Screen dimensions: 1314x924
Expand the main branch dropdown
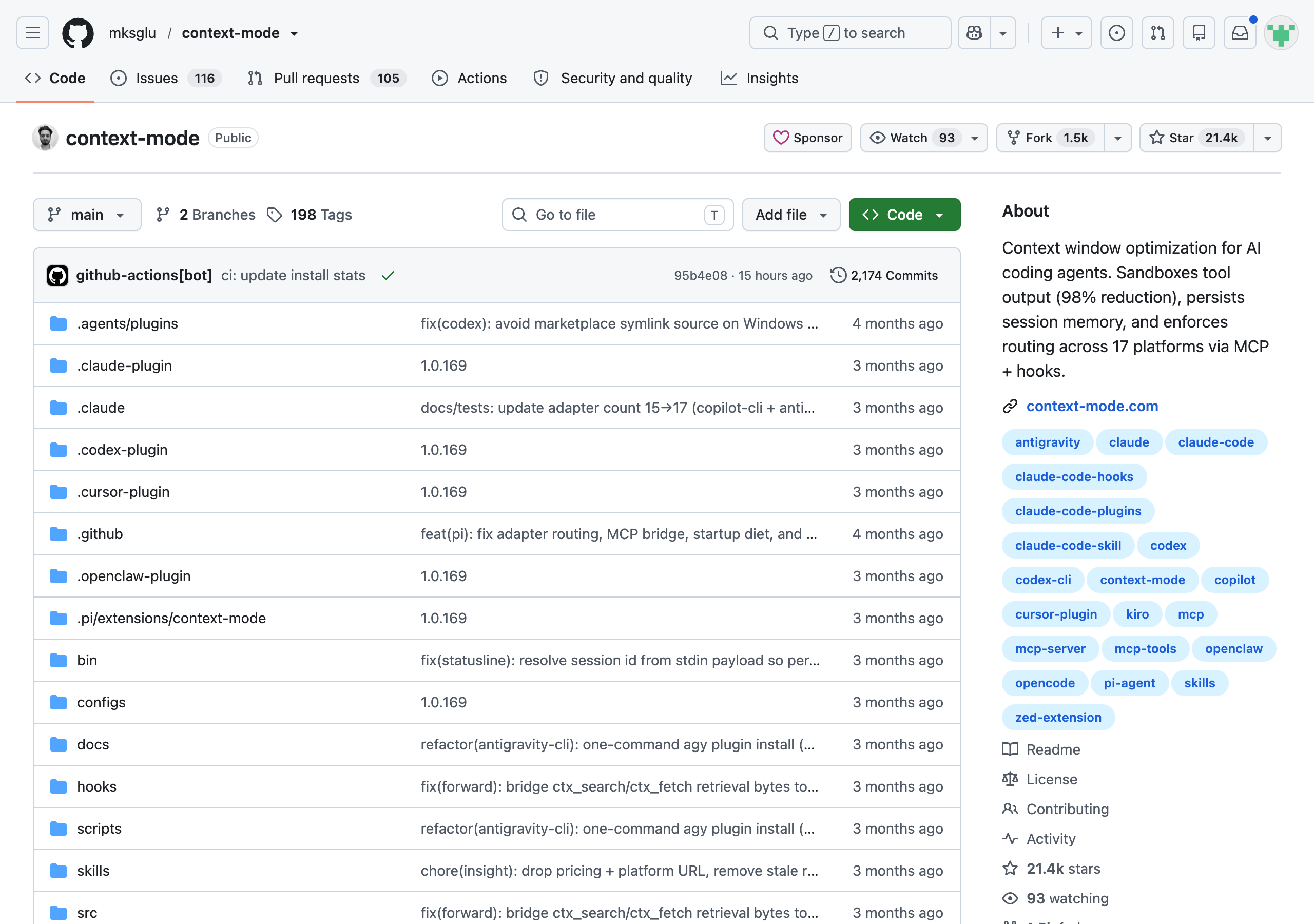pyautogui.click(x=87, y=215)
